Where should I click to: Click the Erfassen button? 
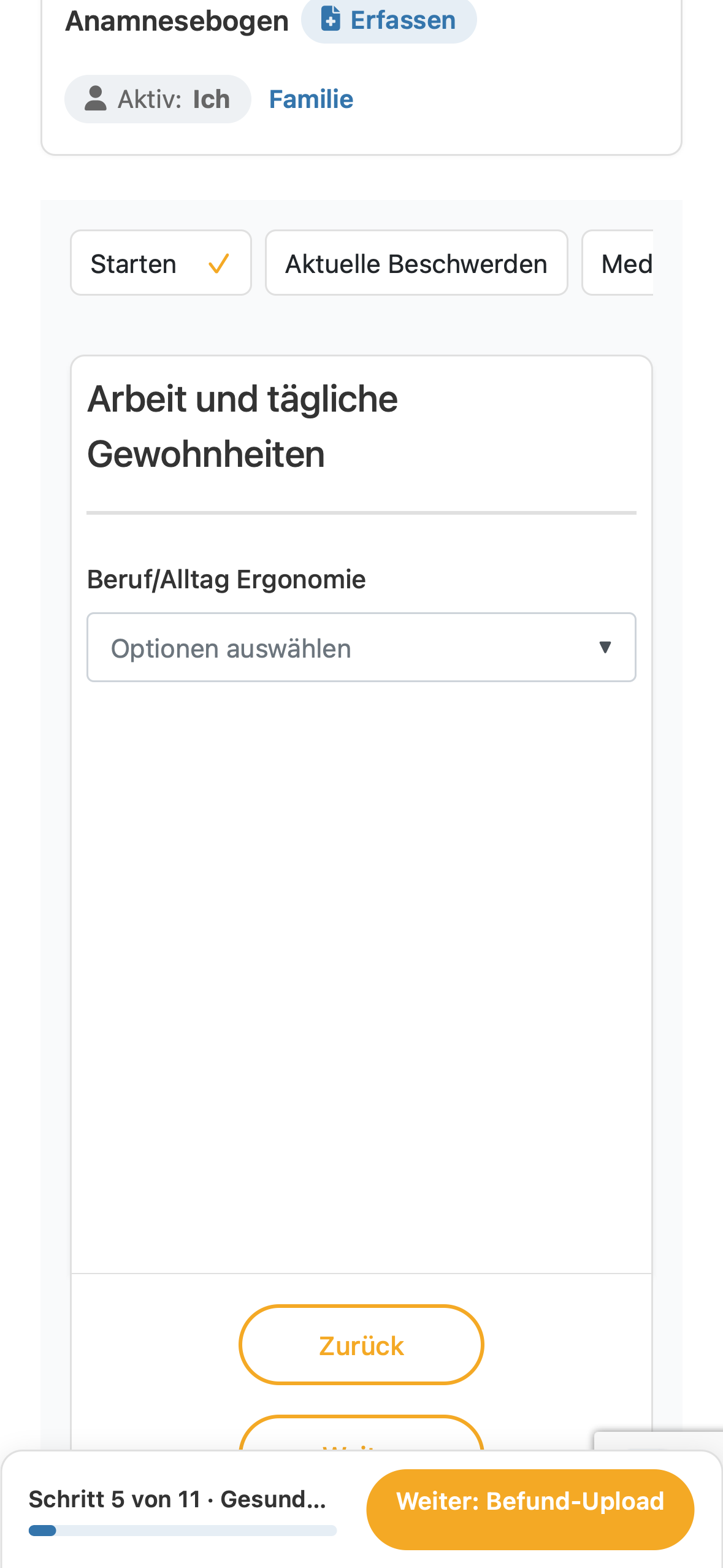point(389,20)
